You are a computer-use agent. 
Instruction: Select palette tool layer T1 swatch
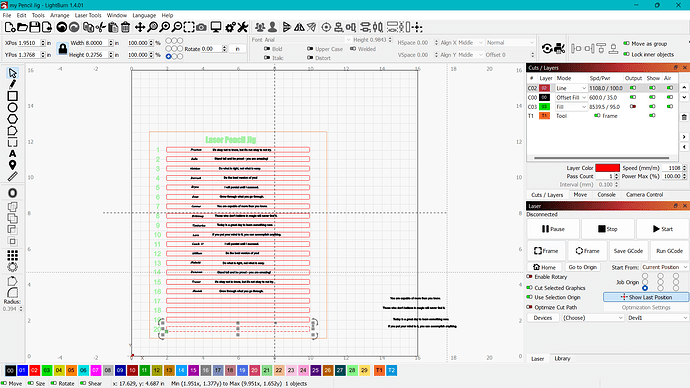point(379,370)
